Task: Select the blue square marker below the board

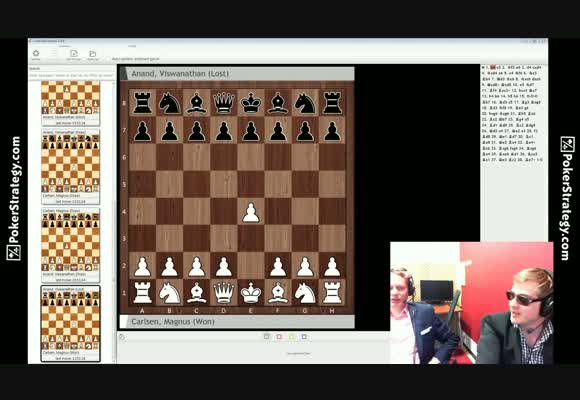Action: coord(304,336)
